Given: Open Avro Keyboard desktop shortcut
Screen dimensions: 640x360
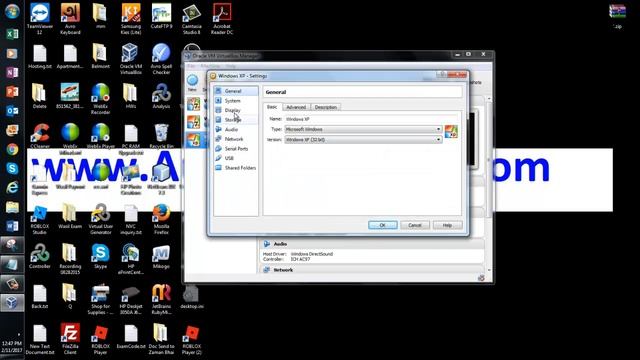Looking at the screenshot, I should click(x=70, y=18).
